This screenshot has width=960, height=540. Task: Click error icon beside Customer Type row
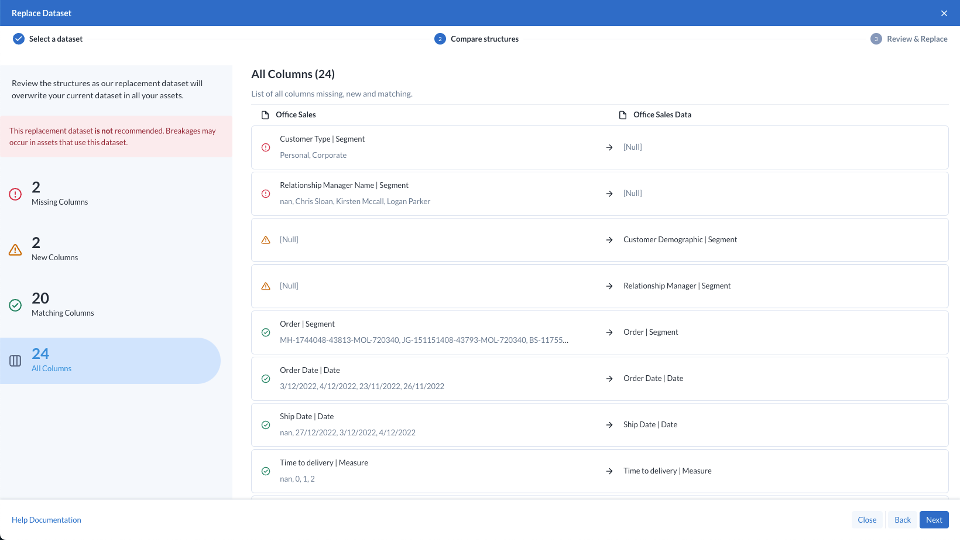265,147
